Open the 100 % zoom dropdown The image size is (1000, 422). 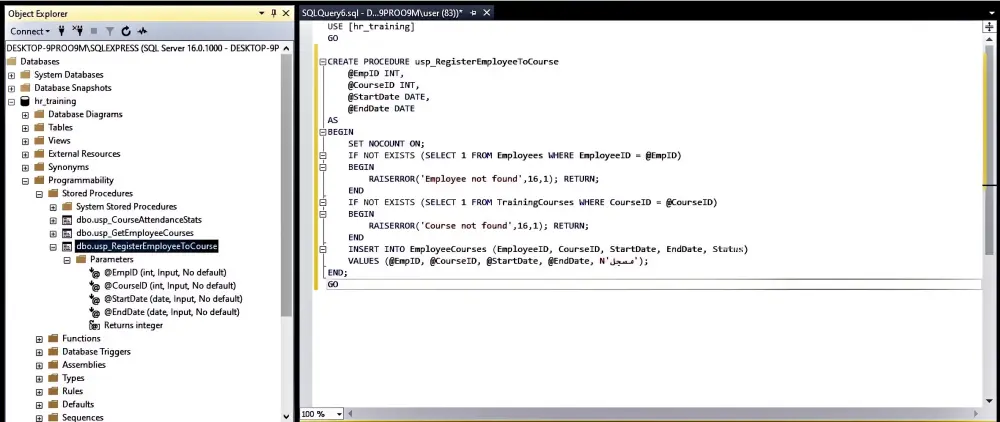[339, 414]
